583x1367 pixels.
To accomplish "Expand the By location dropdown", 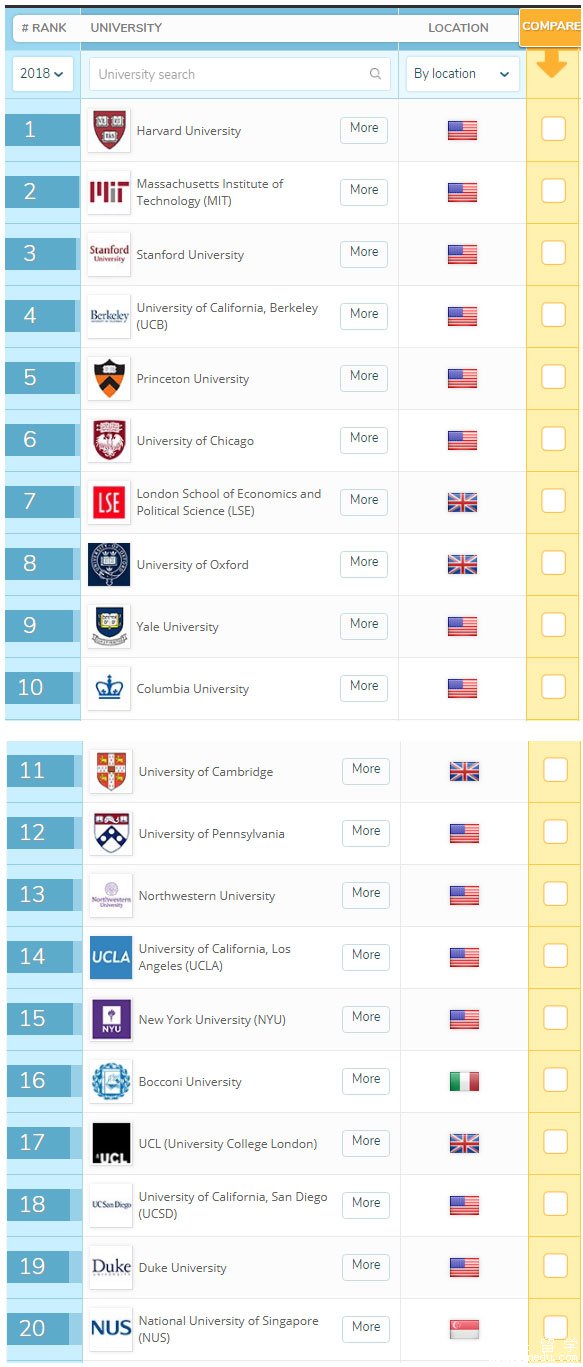I will click(x=463, y=74).
